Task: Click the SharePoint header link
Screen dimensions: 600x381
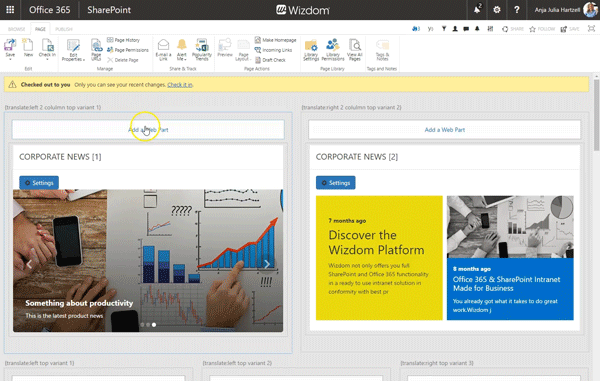Action: click(x=109, y=10)
